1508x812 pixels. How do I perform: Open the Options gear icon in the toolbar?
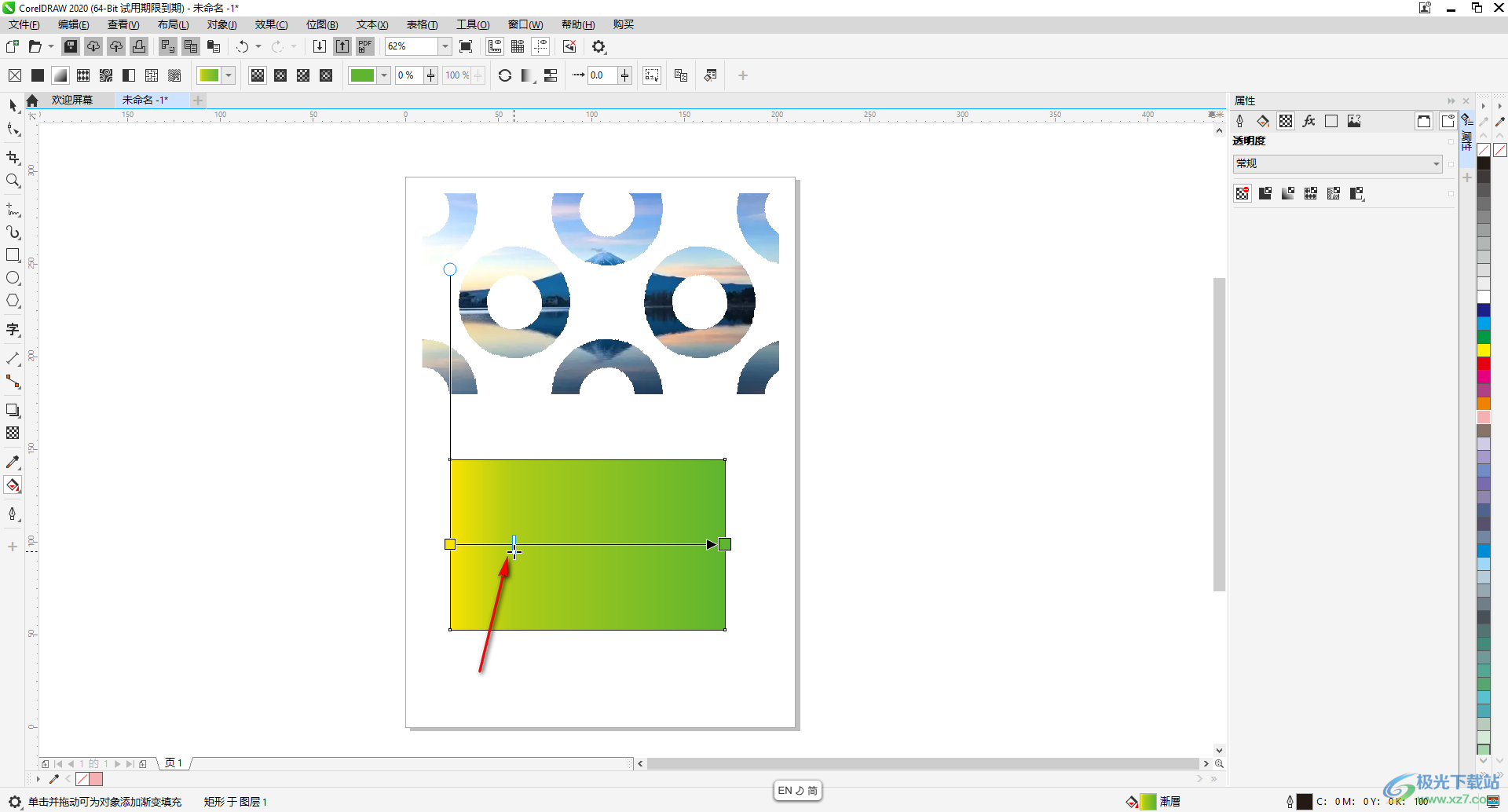tap(599, 46)
